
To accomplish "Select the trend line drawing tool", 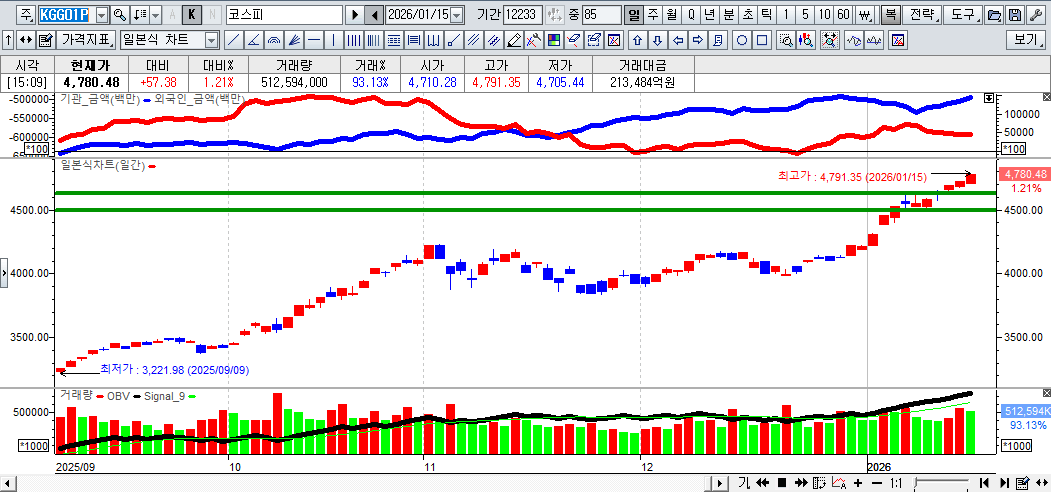I will point(233,41).
